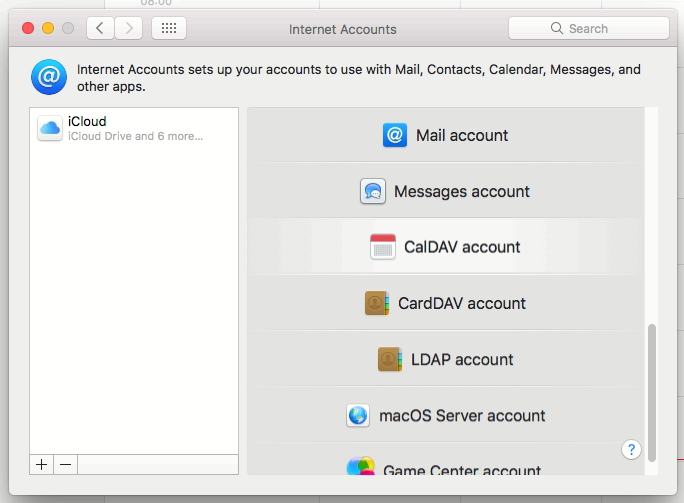Choose "Mail account" label
The height and width of the screenshot is (503, 684).
coord(462,135)
